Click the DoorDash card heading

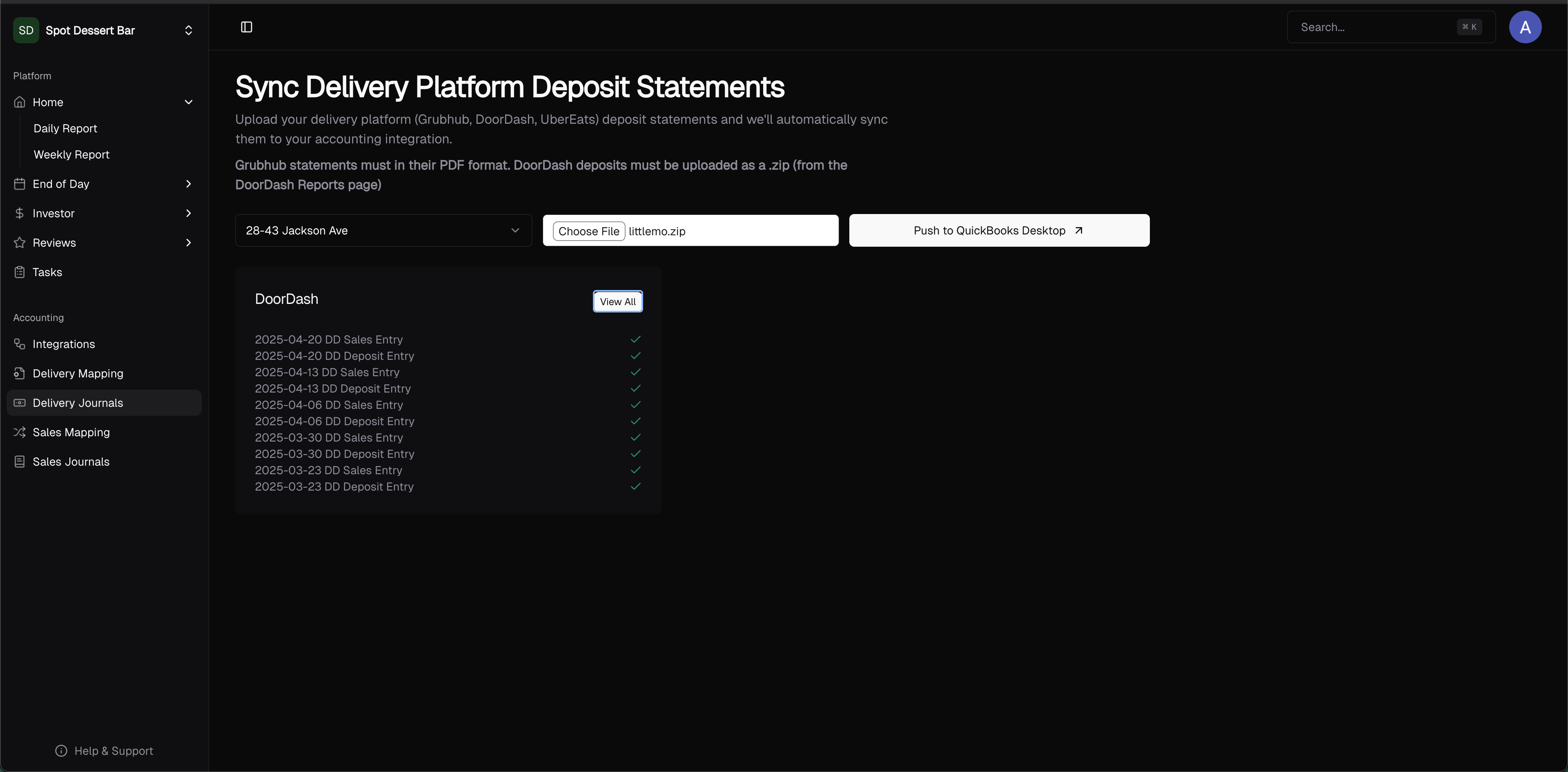point(287,299)
